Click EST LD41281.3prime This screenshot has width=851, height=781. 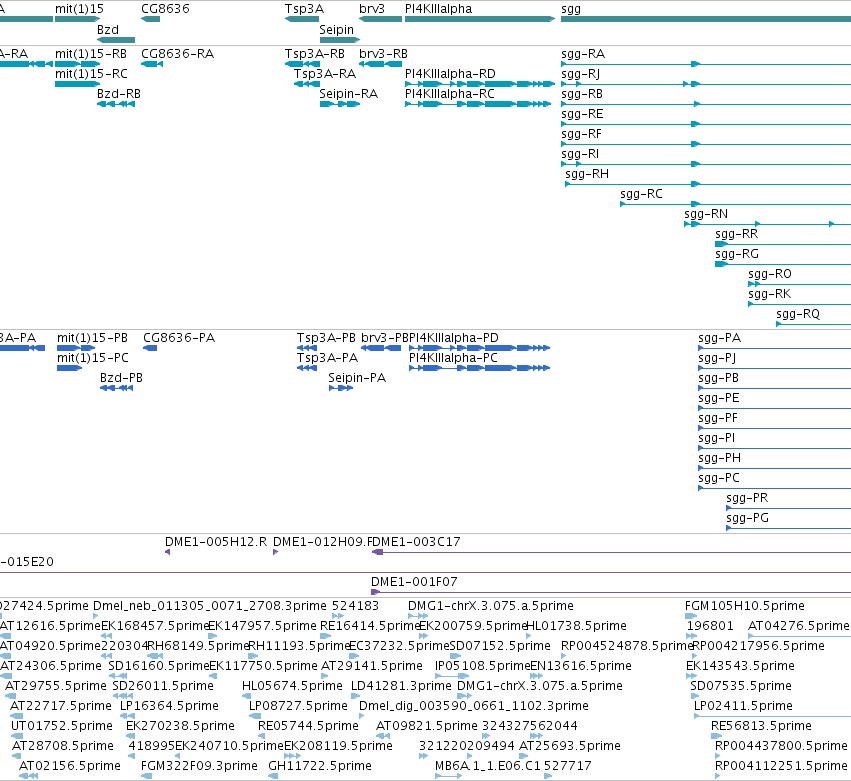pyautogui.click(x=355, y=696)
